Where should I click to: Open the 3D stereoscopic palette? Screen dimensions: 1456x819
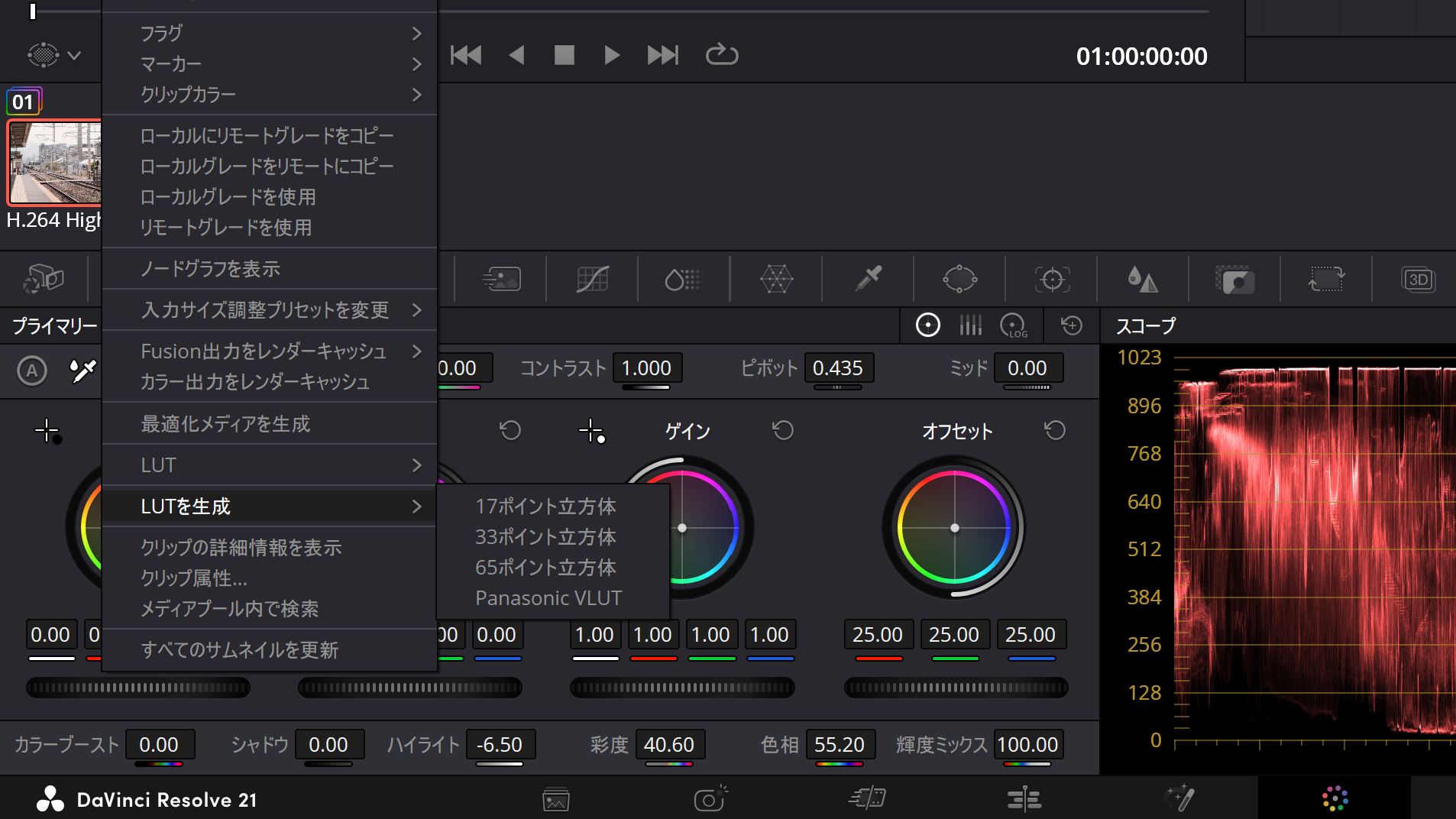(x=1419, y=280)
